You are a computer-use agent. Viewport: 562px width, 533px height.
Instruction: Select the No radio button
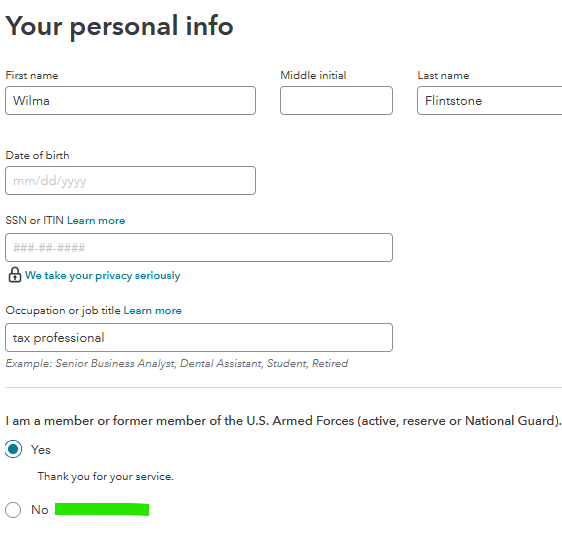click(13, 509)
